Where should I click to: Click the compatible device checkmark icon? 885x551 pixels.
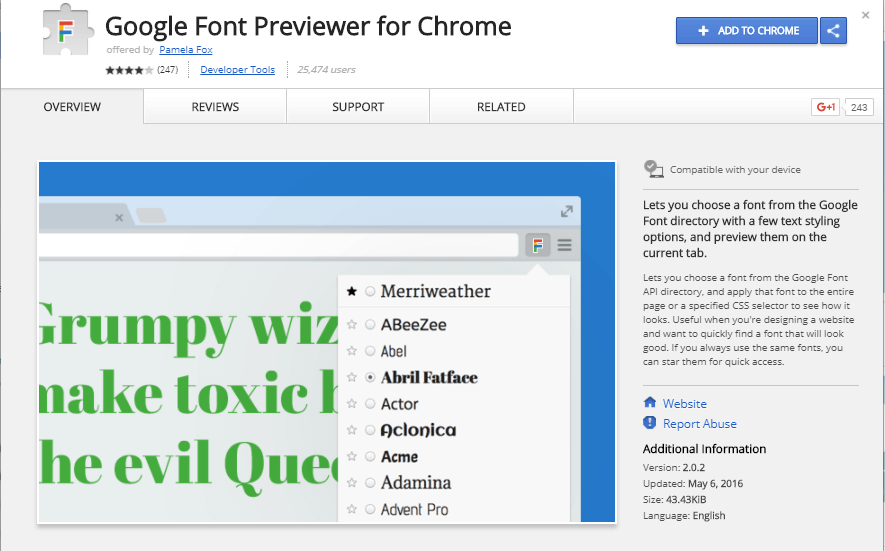654,169
